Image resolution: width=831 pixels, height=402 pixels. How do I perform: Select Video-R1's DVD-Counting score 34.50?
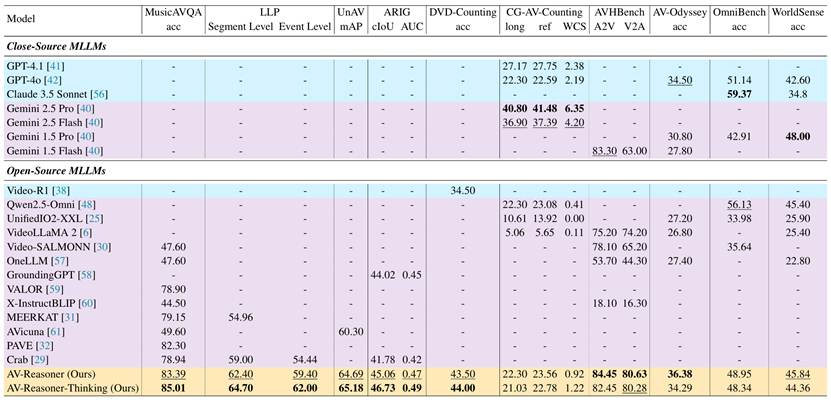[x=463, y=190]
